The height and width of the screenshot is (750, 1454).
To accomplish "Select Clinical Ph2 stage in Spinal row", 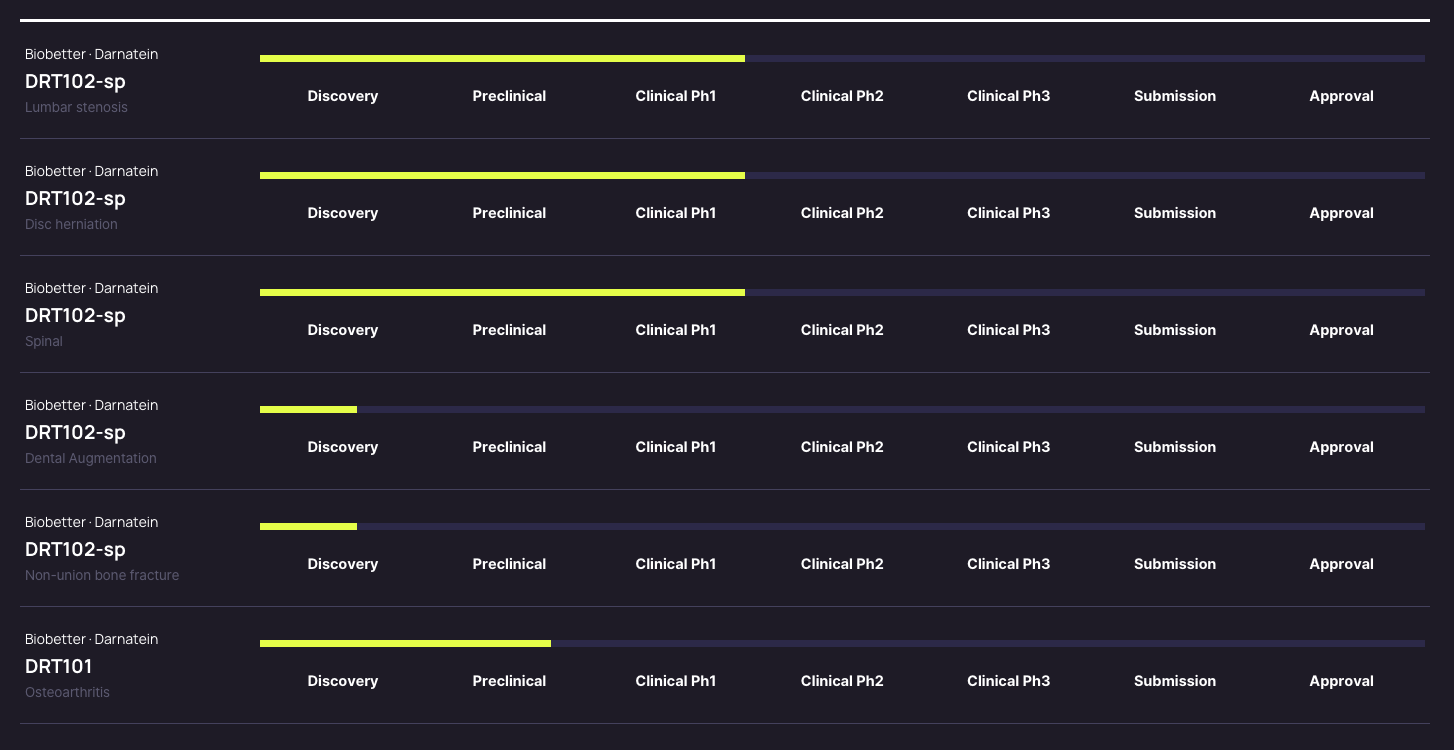I will tap(842, 330).
